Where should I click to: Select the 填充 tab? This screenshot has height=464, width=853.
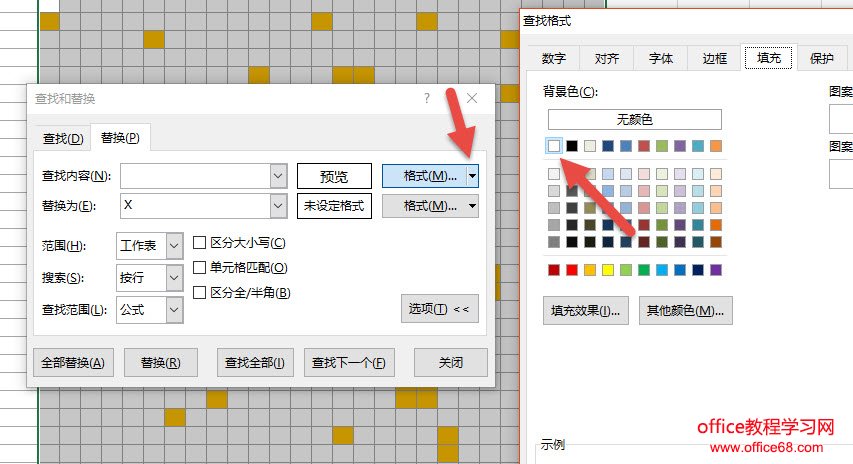769,58
